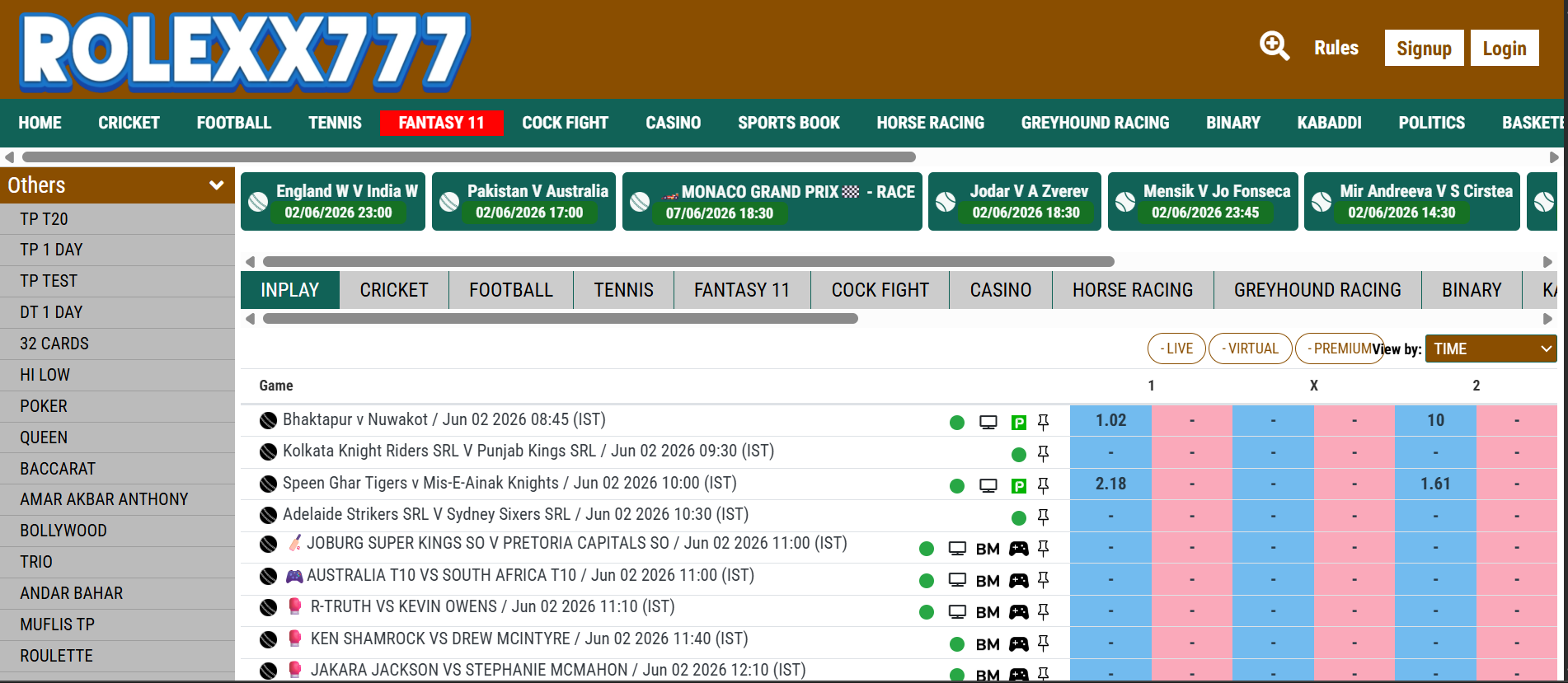Pin the Bhaktapur v Nuwakot match

click(x=1043, y=422)
